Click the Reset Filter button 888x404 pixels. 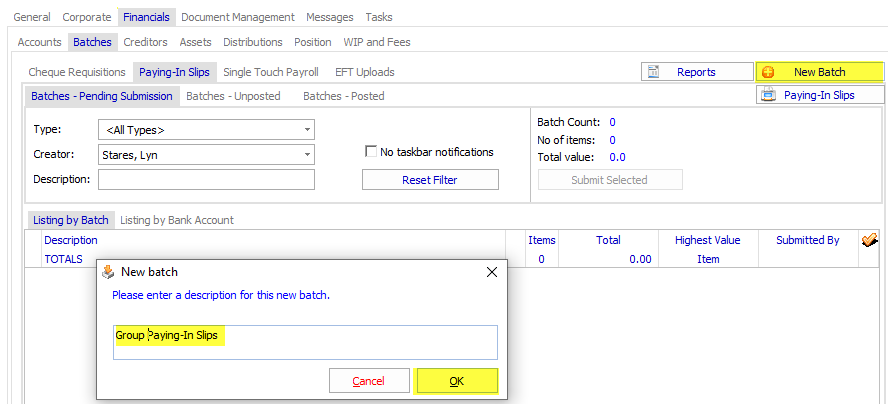(430, 180)
